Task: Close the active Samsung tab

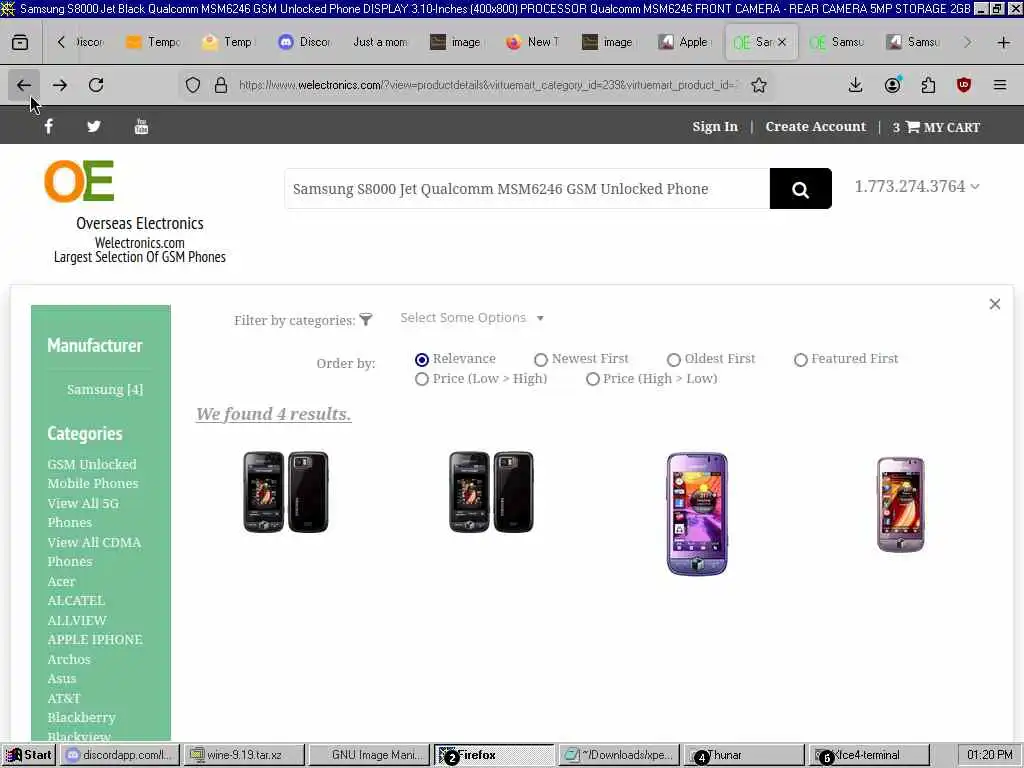Action: [781, 42]
